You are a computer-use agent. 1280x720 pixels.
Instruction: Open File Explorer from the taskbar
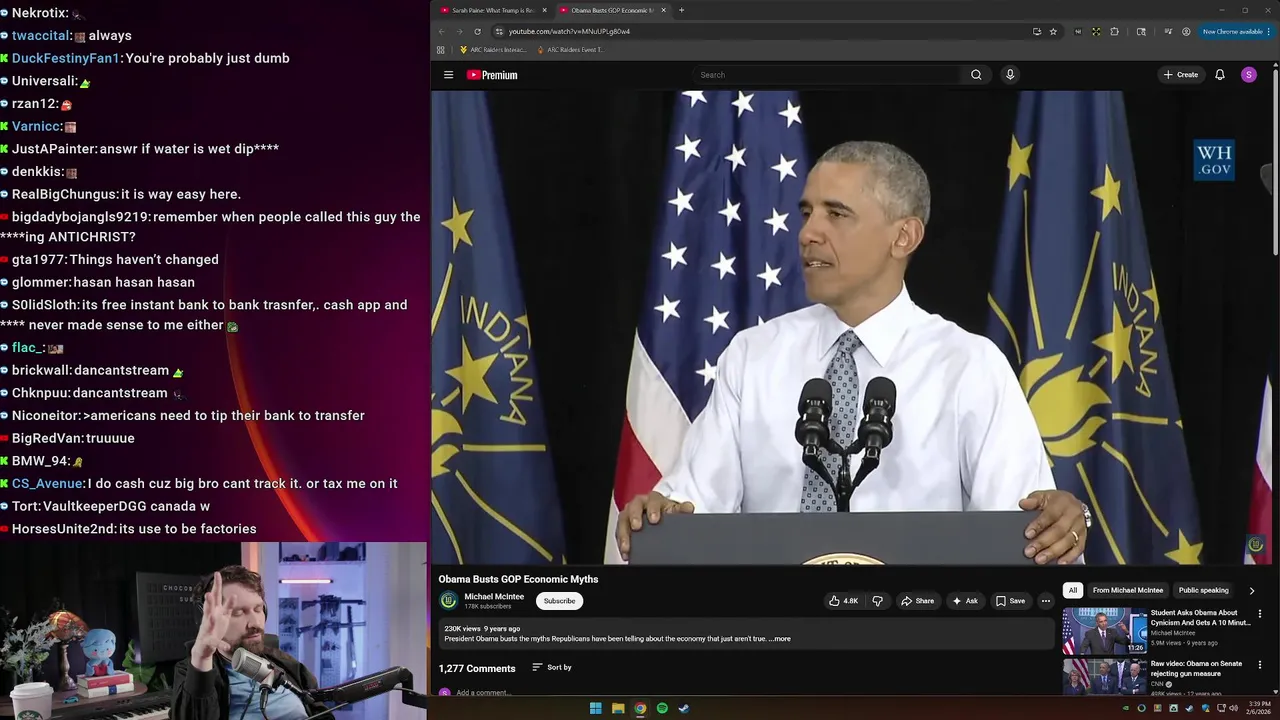coord(618,708)
